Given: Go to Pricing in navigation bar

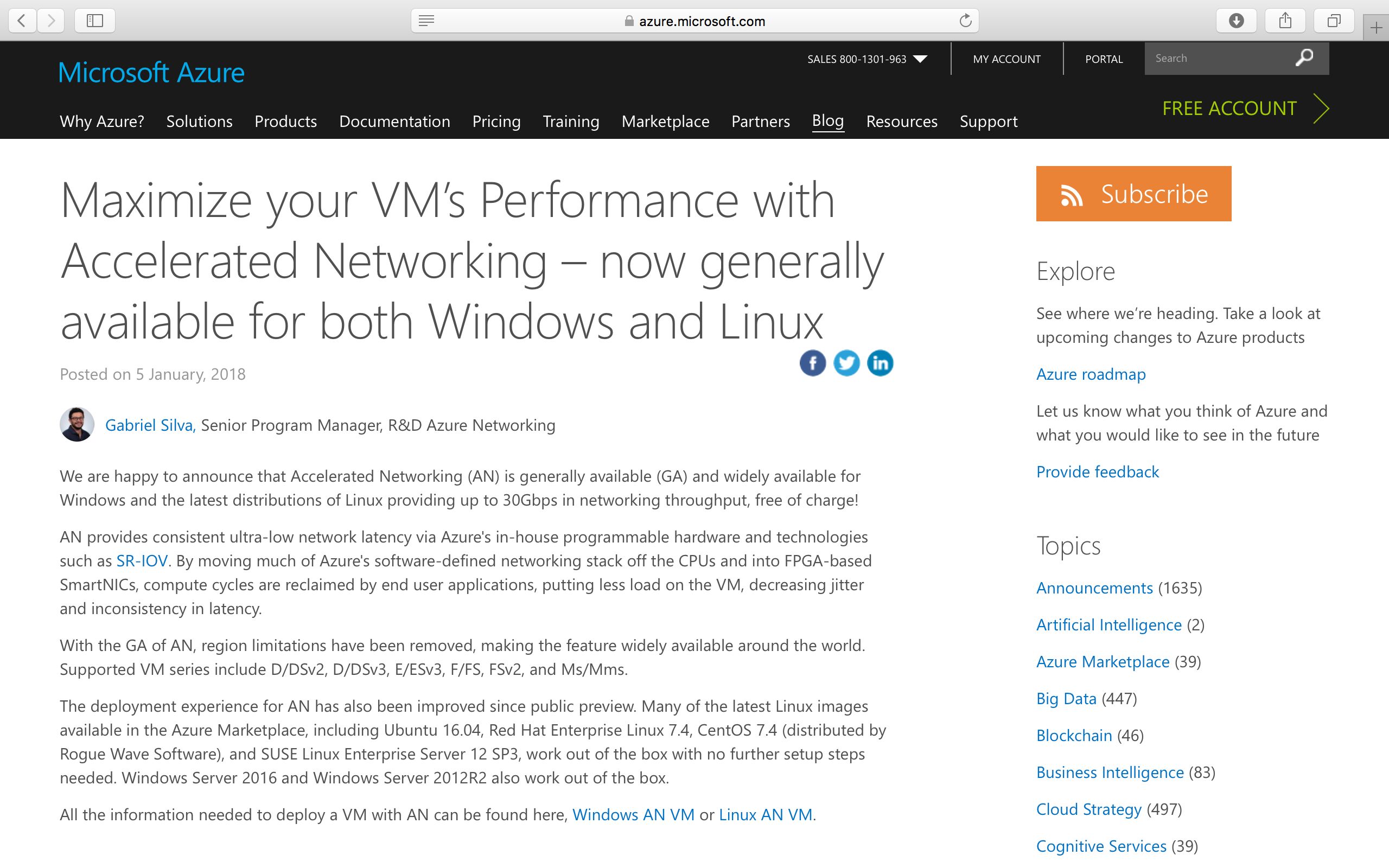Looking at the screenshot, I should pyautogui.click(x=496, y=122).
